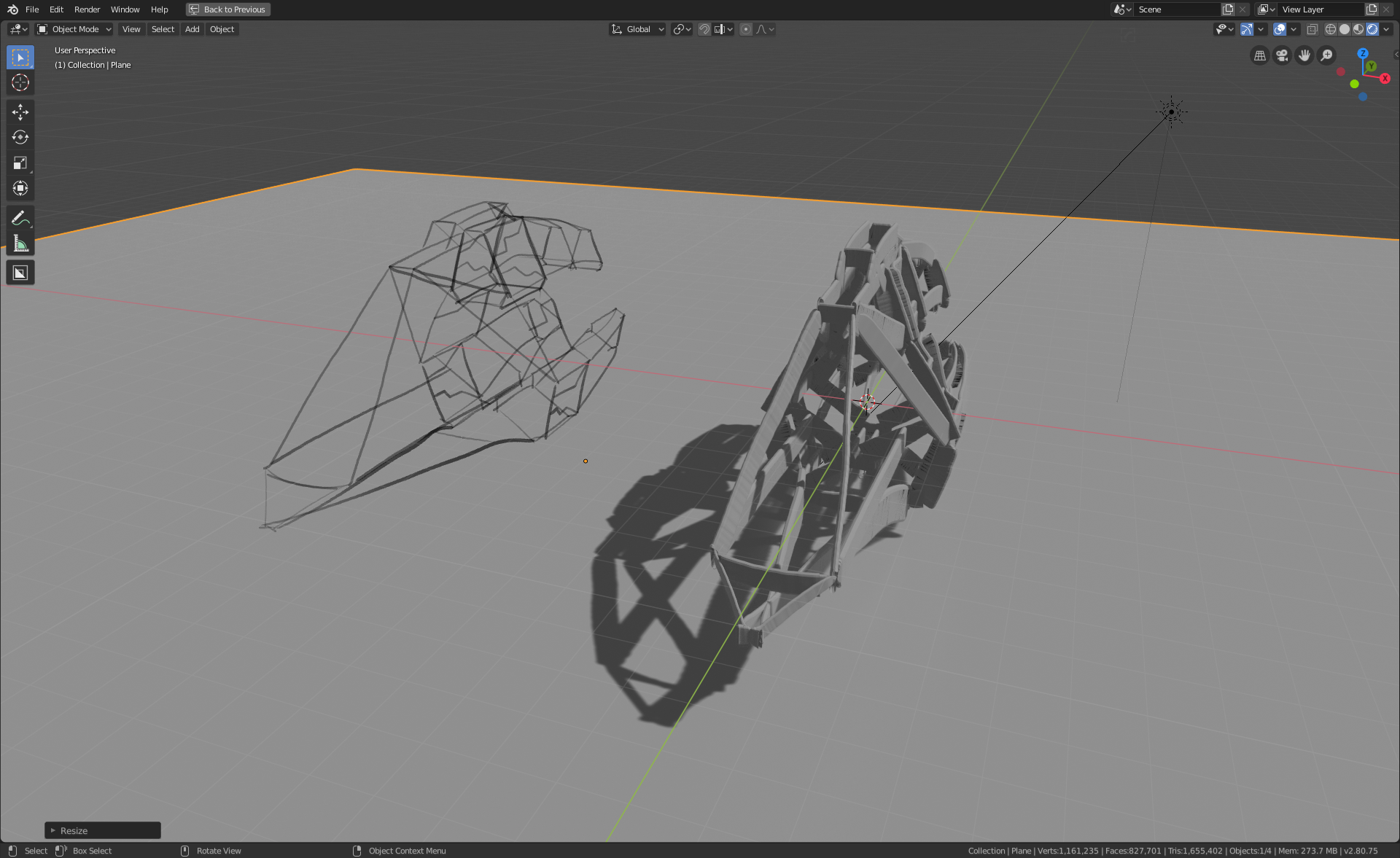Image resolution: width=1400 pixels, height=858 pixels.
Task: Toggle snapping magnet icon
Action: [704, 29]
